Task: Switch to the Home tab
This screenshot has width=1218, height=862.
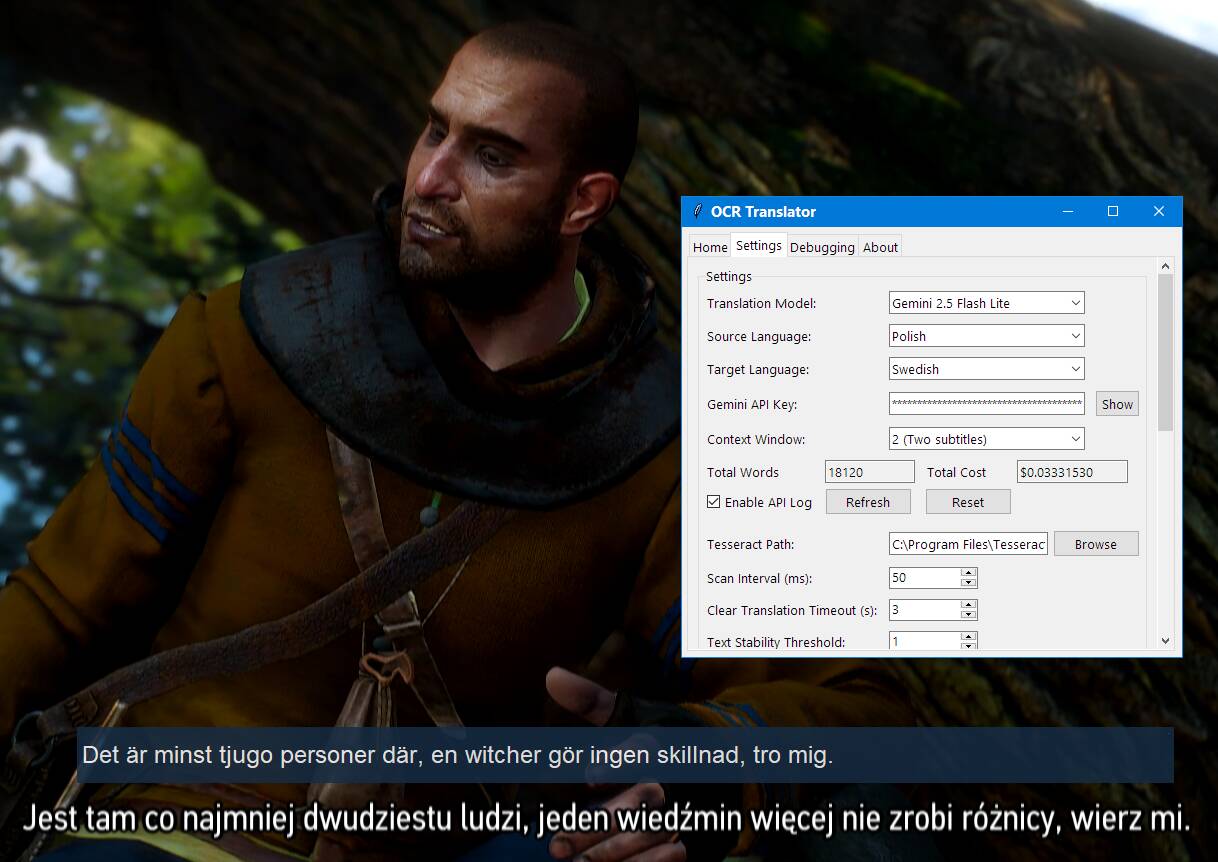Action: tap(710, 247)
